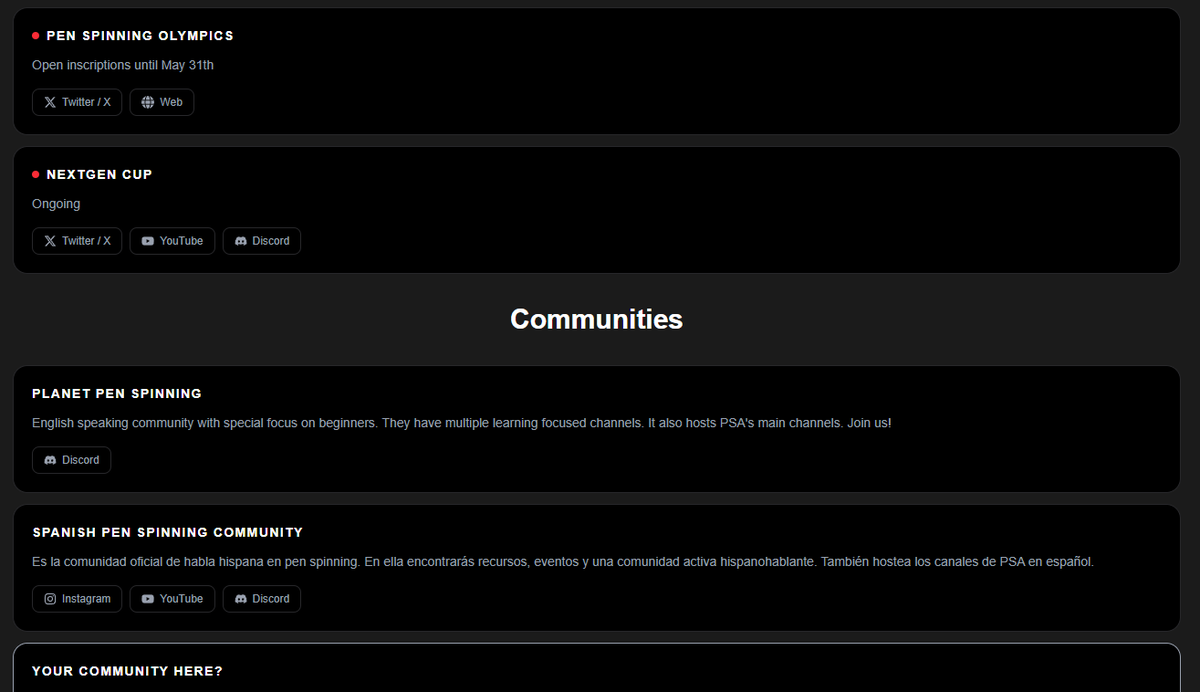Join the NextGen Cup Discord

262,241
